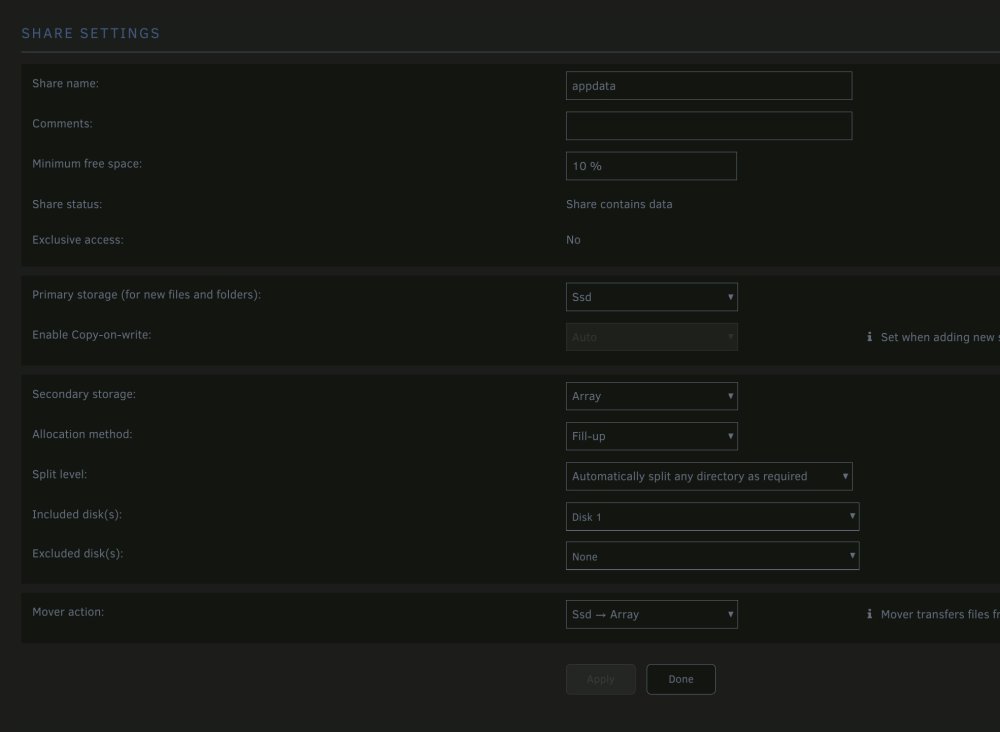Click info icon beside Copy-on-write hint

(869, 337)
